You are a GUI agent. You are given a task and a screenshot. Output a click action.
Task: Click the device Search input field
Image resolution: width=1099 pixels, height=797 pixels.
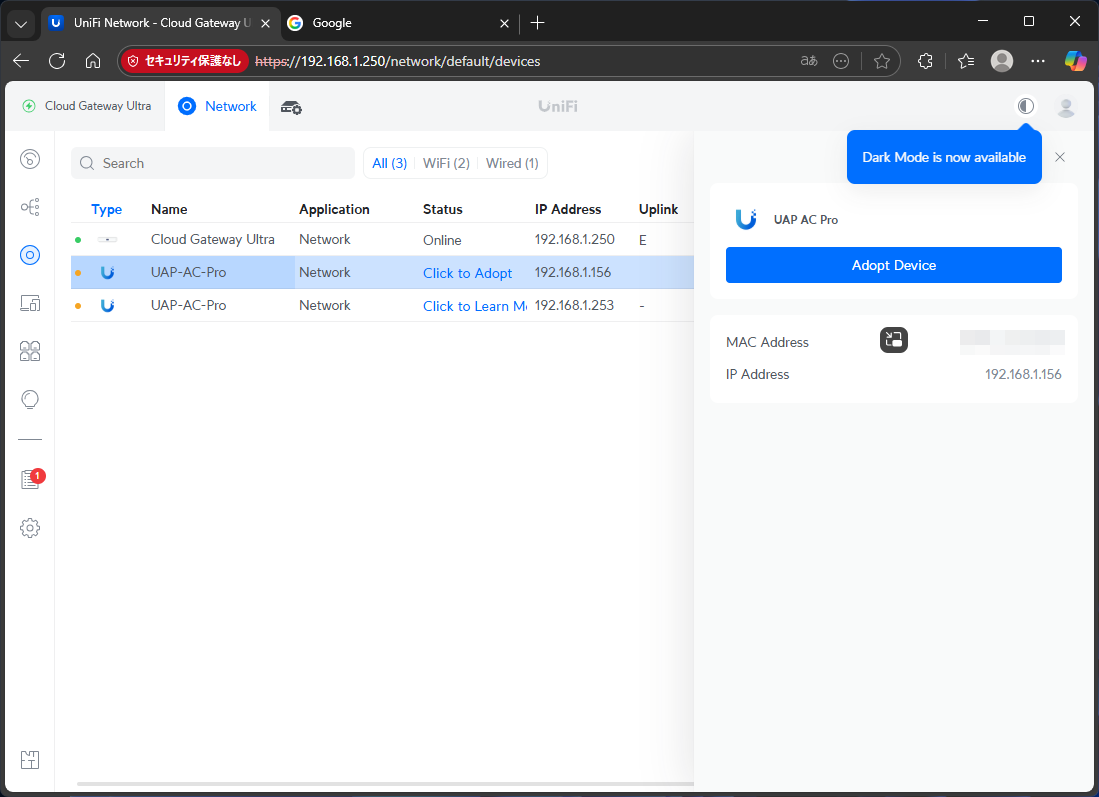[213, 163]
